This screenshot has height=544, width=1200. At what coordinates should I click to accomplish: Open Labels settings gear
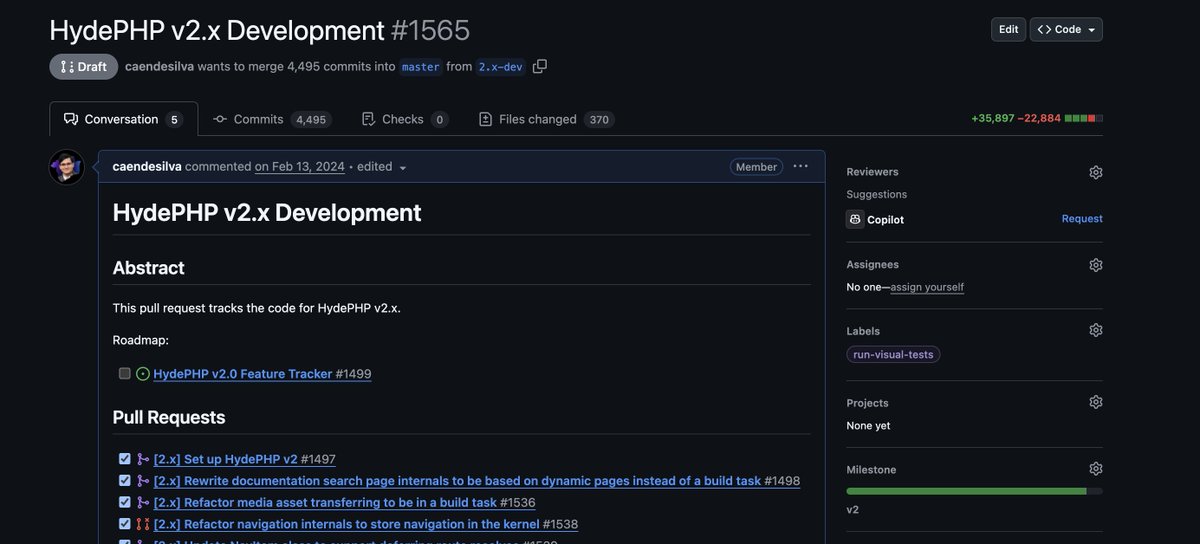1096,330
